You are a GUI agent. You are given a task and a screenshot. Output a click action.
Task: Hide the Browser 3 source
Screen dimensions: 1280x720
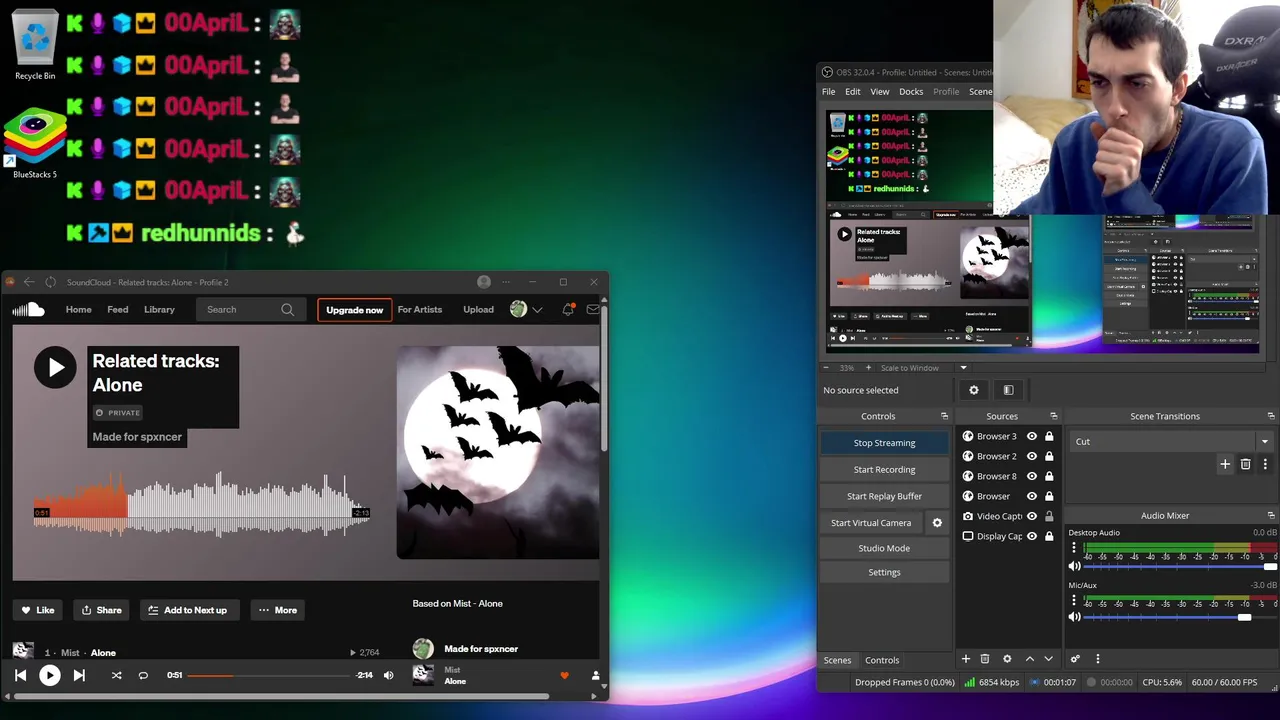click(1032, 436)
